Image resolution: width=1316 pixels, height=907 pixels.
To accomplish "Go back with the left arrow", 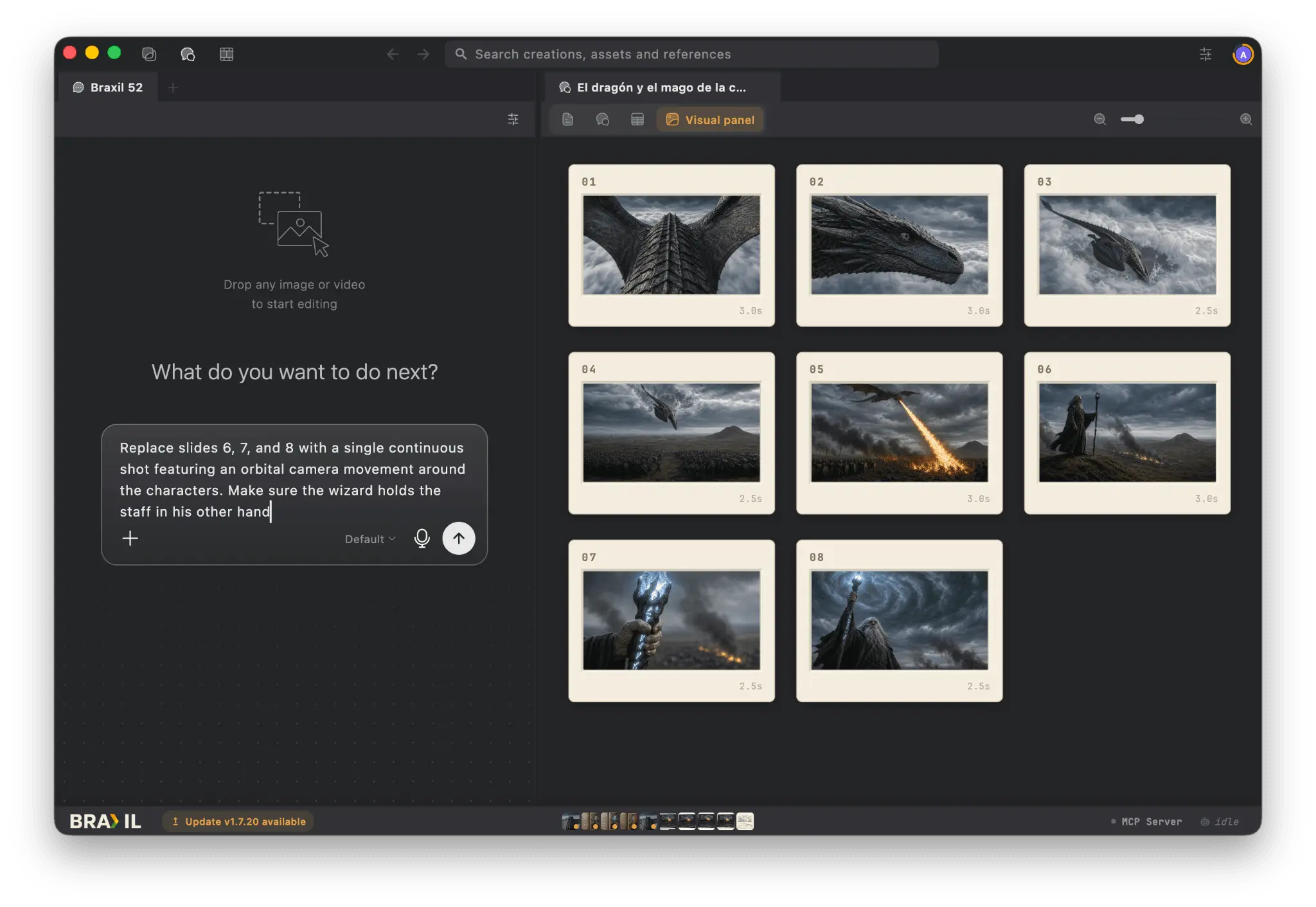I will [x=393, y=55].
